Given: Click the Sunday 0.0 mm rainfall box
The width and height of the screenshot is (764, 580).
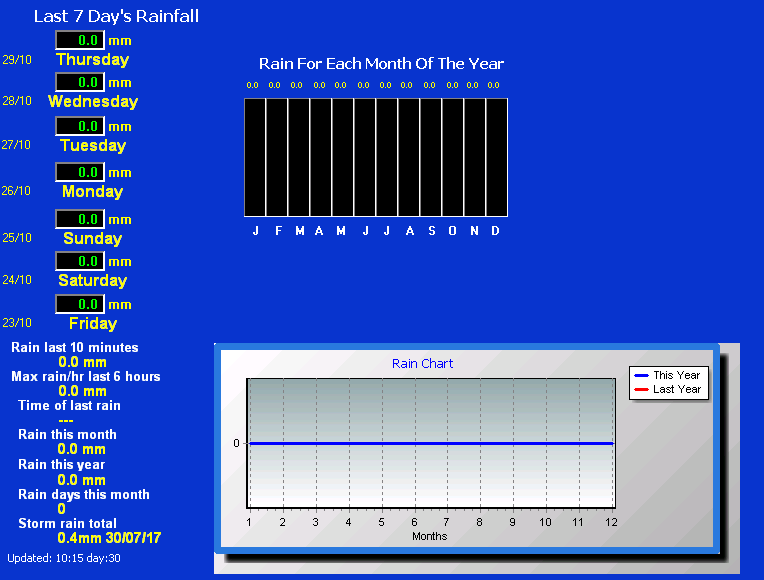Looking at the screenshot, I should coord(80,219).
